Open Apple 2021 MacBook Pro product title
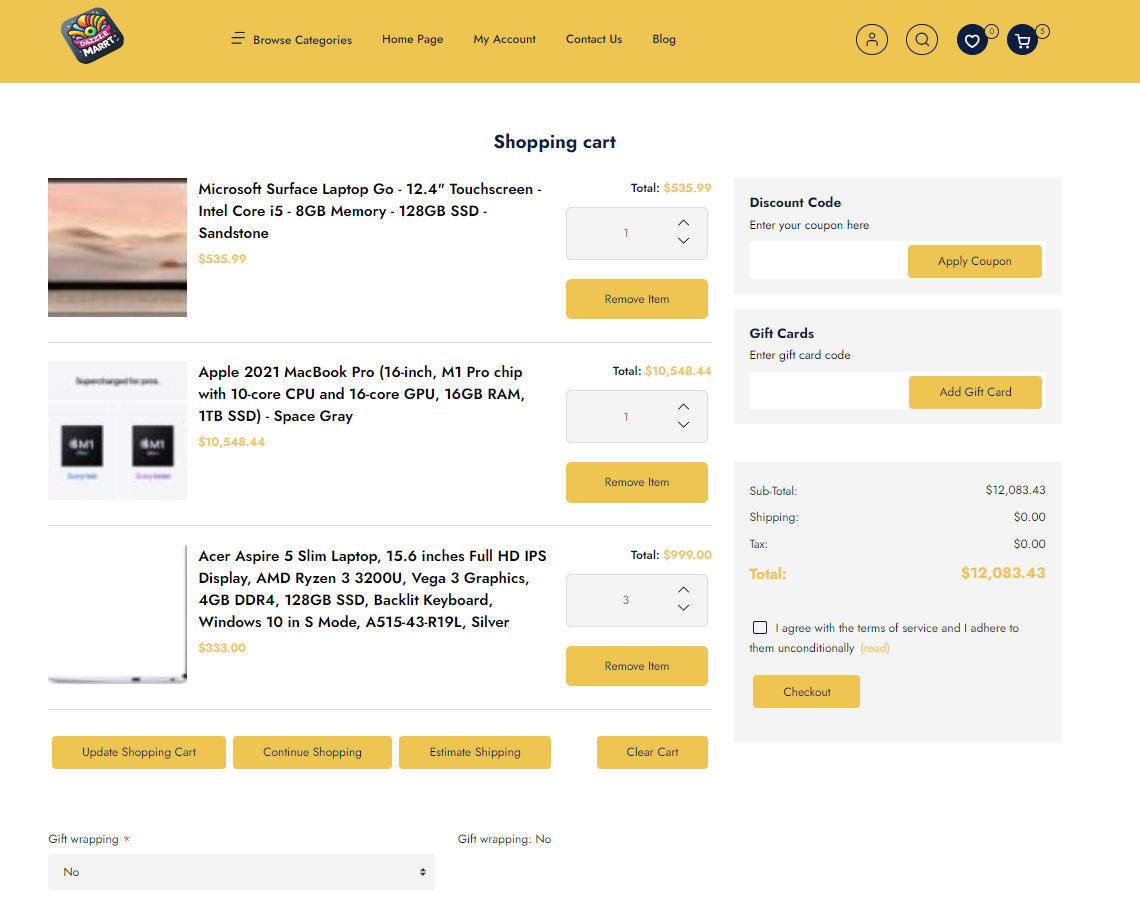The image size is (1140, 901). 361,394
